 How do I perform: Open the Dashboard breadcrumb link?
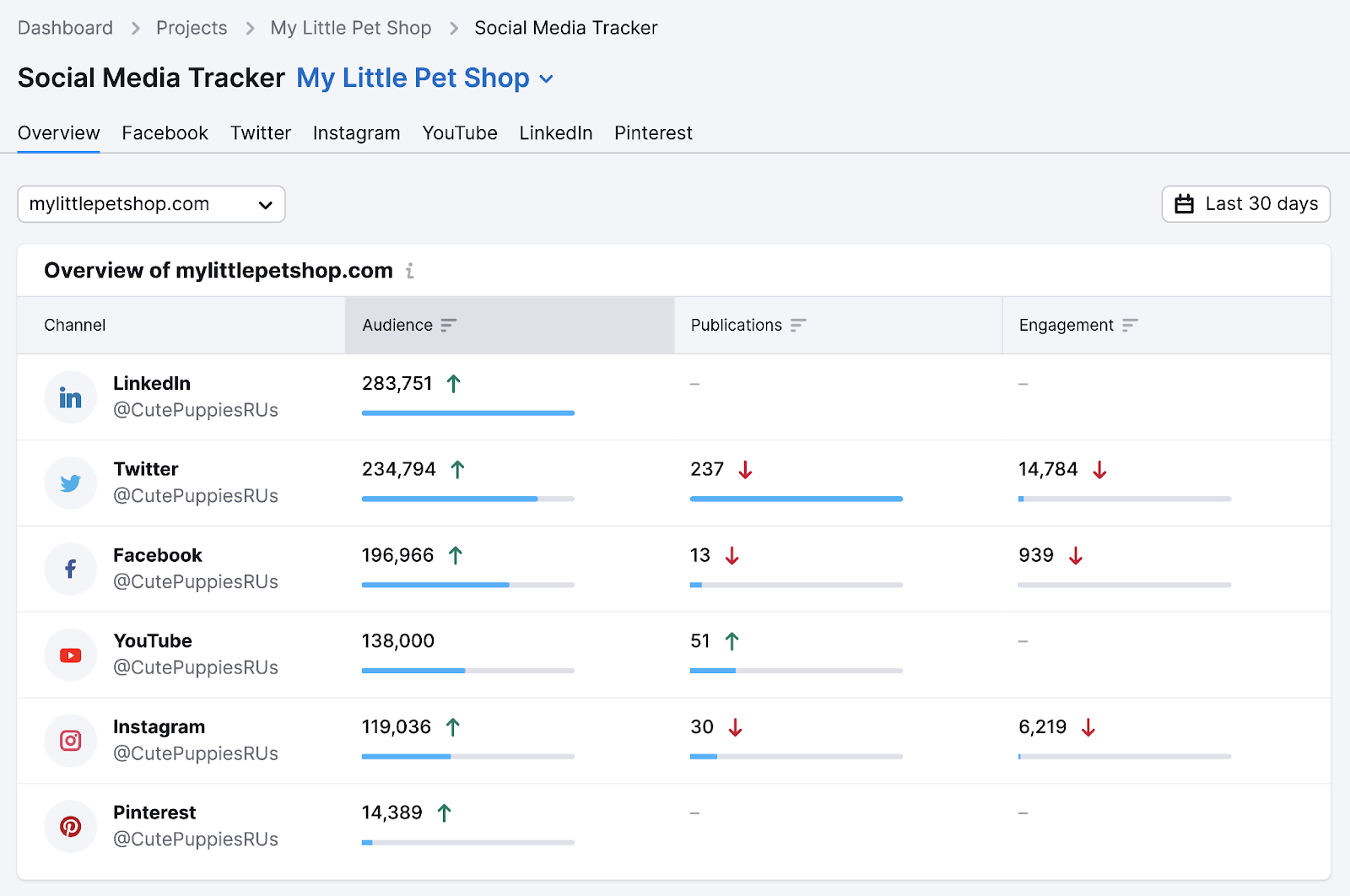[x=64, y=27]
